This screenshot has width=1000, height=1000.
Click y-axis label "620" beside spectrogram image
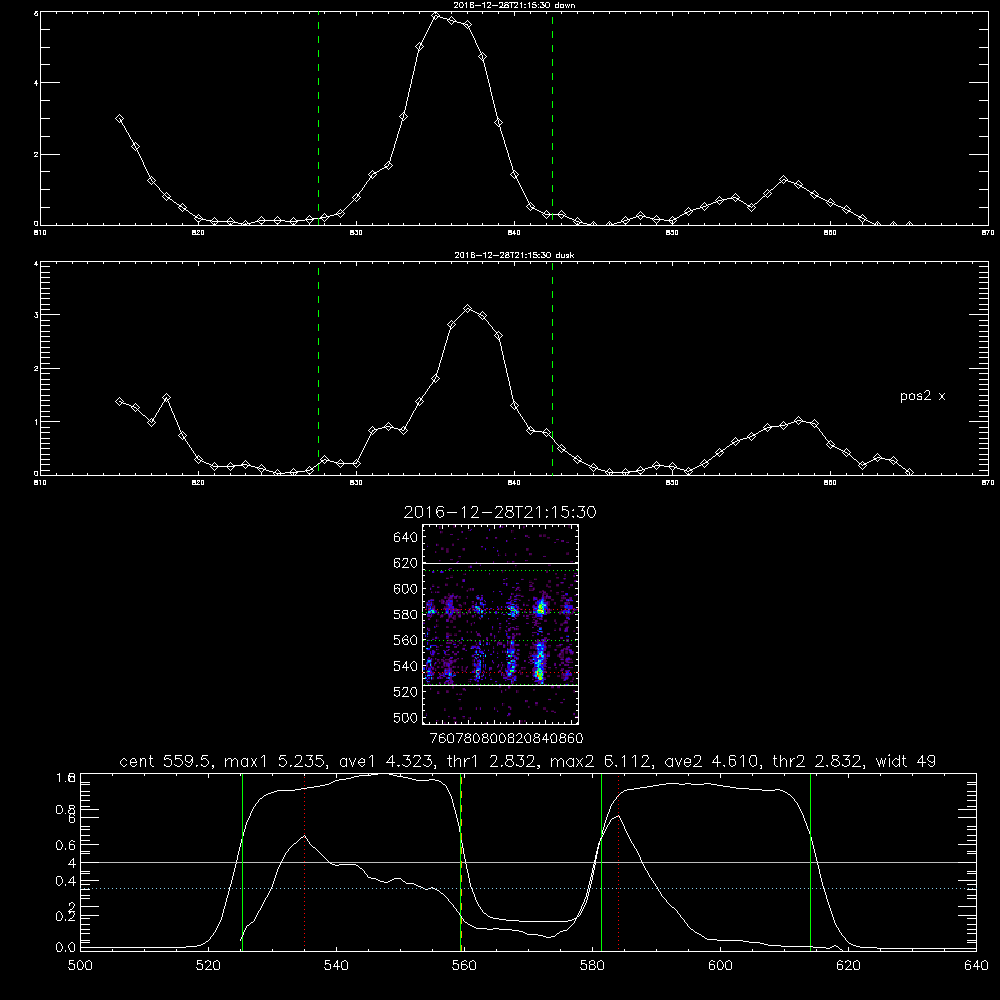tap(406, 563)
